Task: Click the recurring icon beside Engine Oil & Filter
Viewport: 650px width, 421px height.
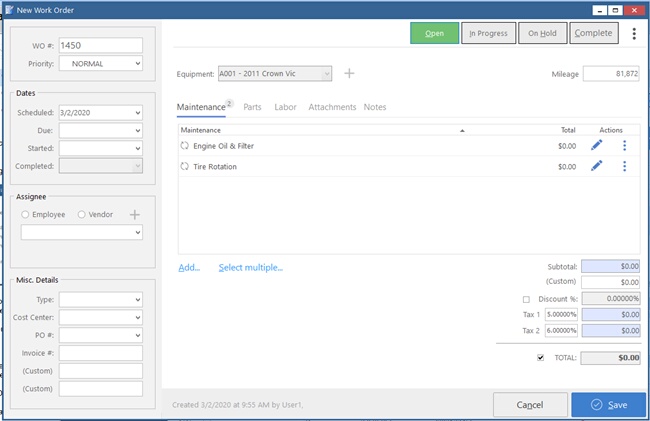Action: 184,145
